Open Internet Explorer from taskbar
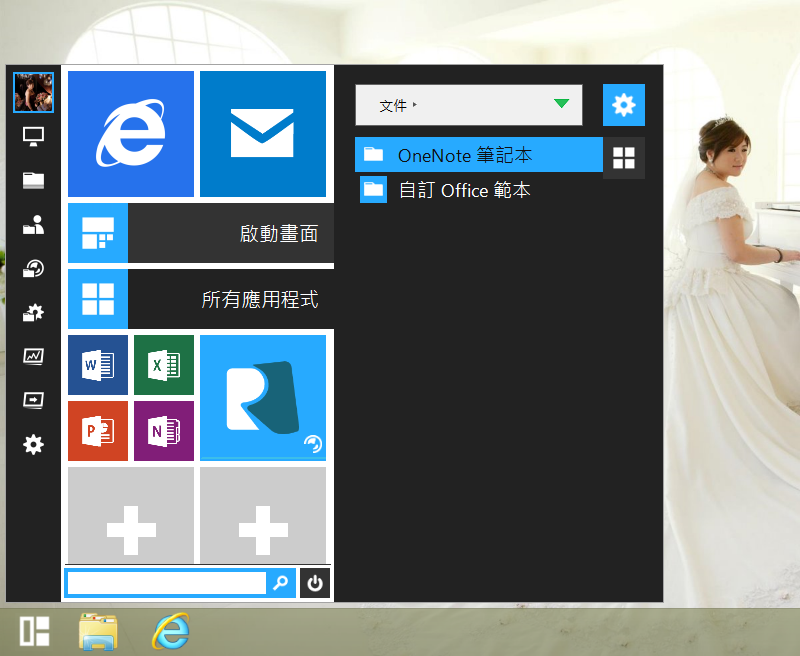Viewport: 800px width, 656px height. coord(170,632)
